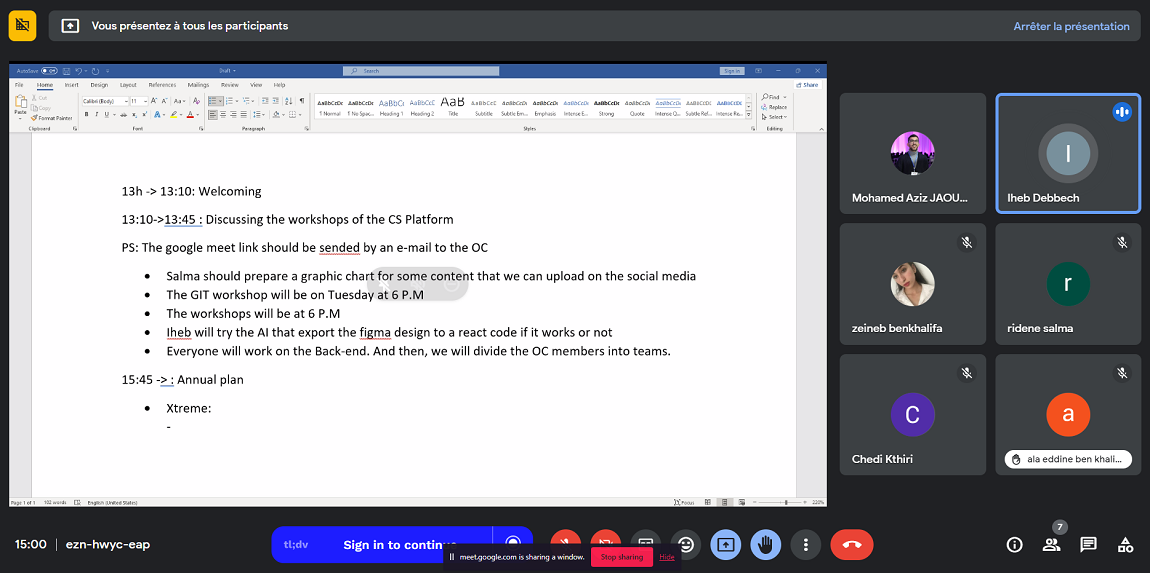Click the Decrease Indent icon
This screenshot has height=573, width=1150.
(265, 101)
